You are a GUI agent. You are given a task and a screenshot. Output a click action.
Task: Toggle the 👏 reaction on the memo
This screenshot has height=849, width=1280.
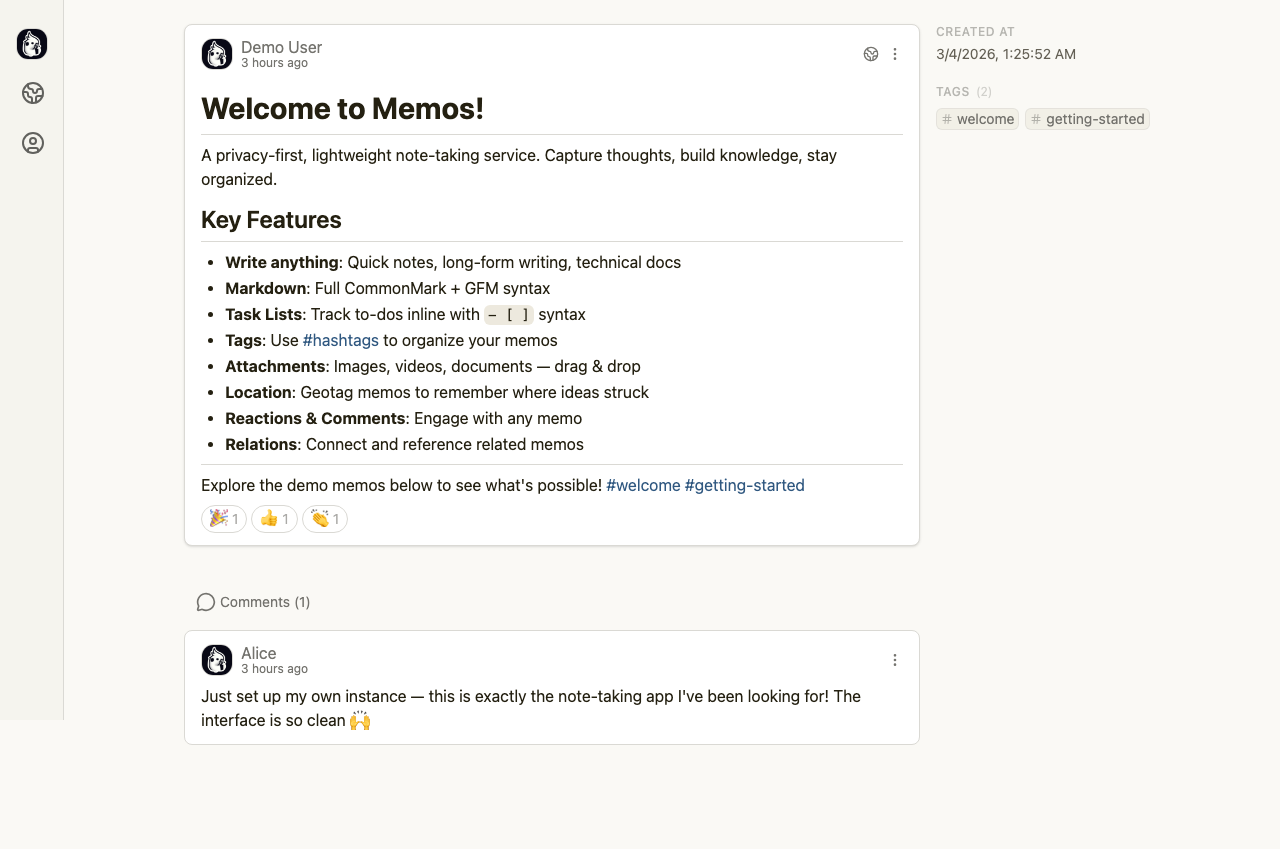[324, 519]
